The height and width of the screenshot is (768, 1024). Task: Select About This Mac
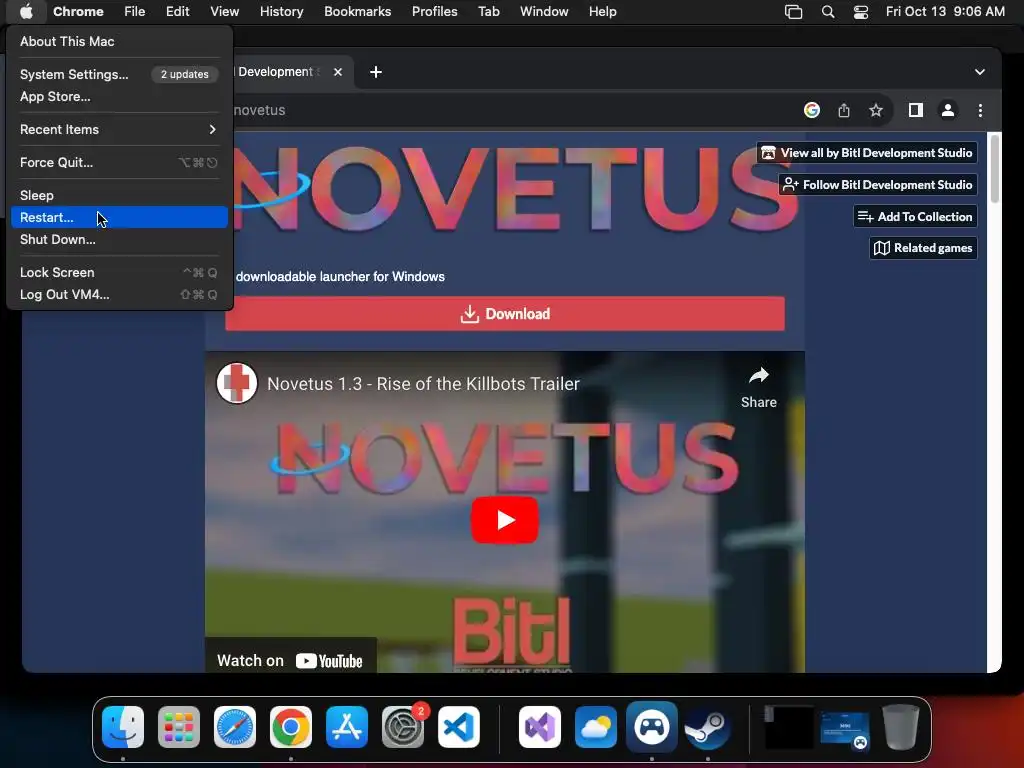click(119, 41)
